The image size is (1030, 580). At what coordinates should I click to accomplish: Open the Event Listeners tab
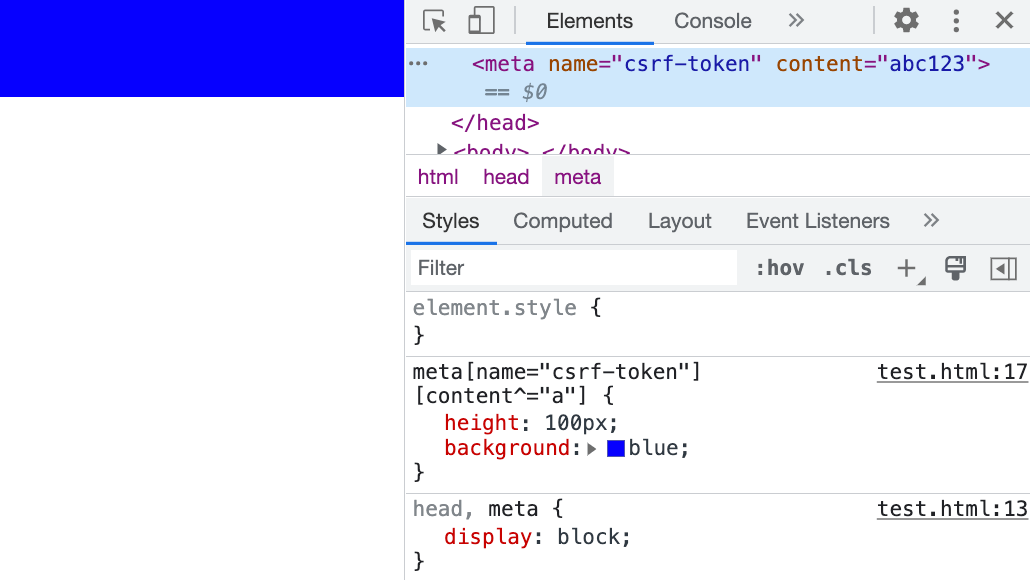tap(817, 221)
